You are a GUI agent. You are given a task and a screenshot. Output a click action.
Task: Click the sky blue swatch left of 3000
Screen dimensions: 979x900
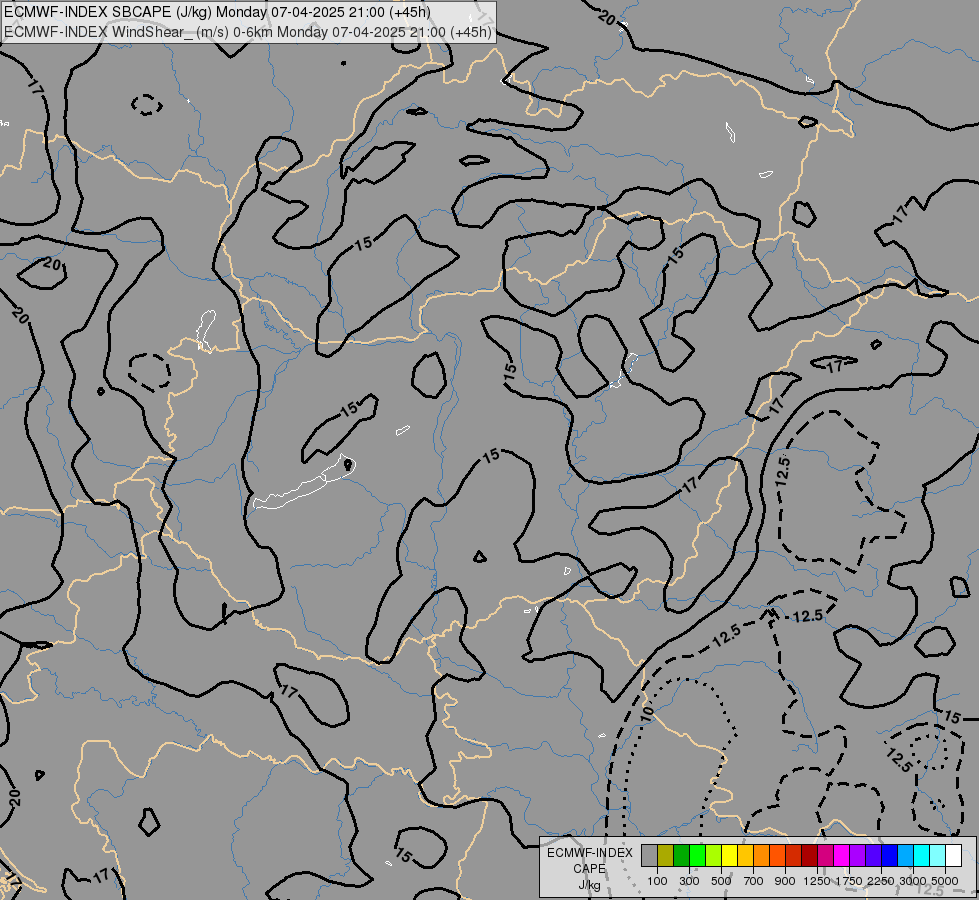click(x=906, y=856)
